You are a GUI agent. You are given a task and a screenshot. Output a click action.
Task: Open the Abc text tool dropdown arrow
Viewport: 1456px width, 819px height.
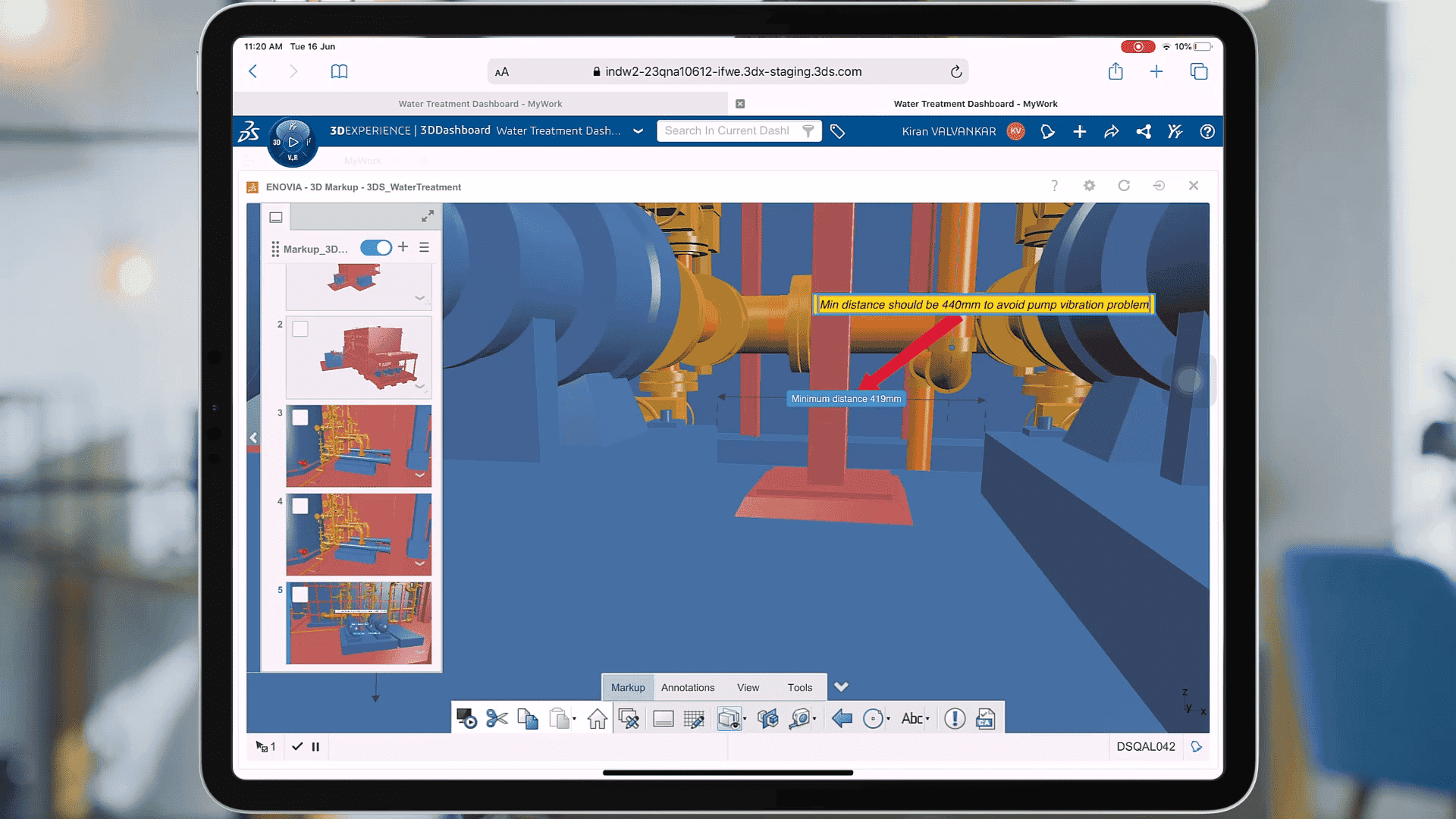(927, 719)
